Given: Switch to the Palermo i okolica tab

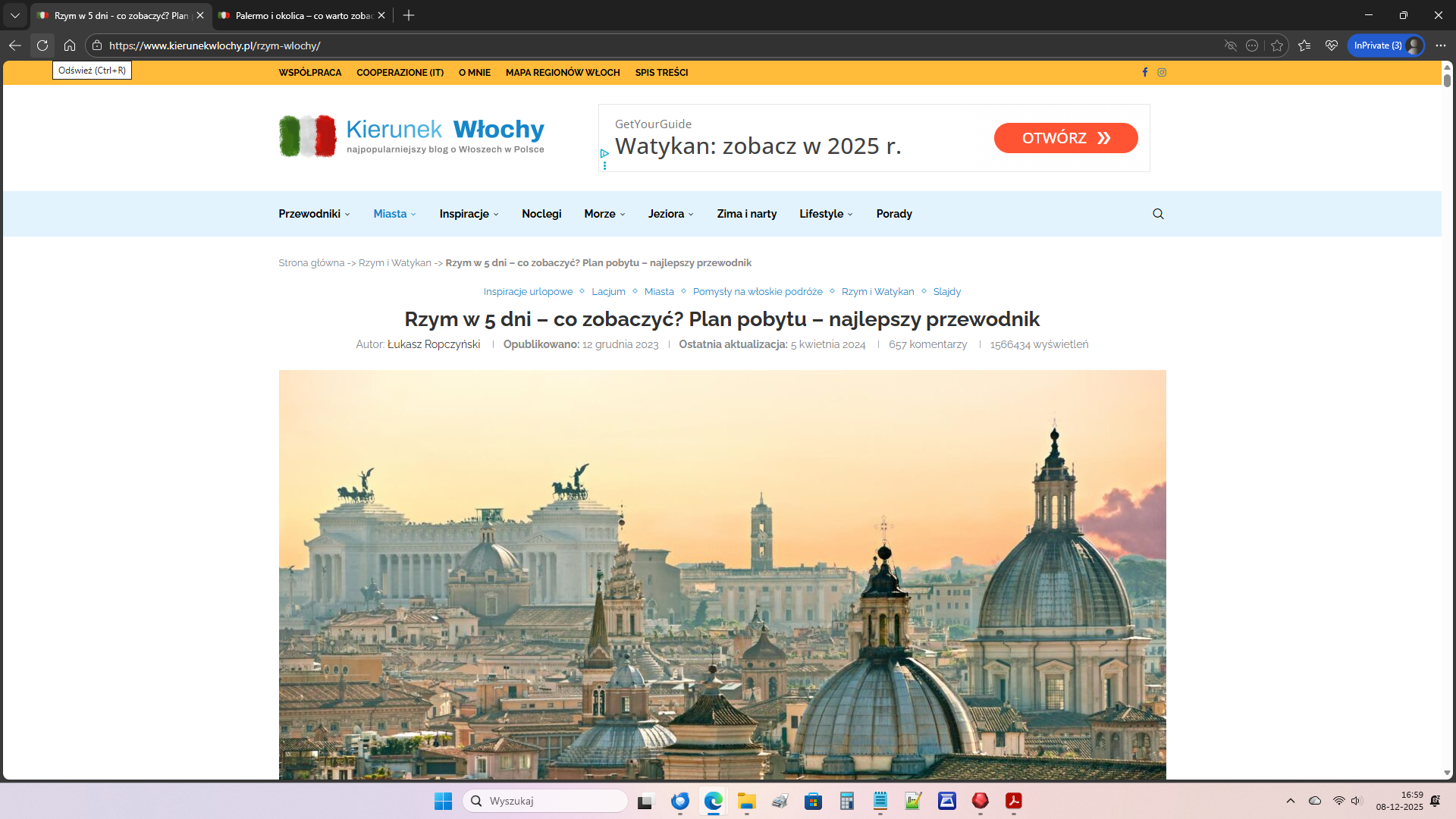Looking at the screenshot, I should click(303, 15).
